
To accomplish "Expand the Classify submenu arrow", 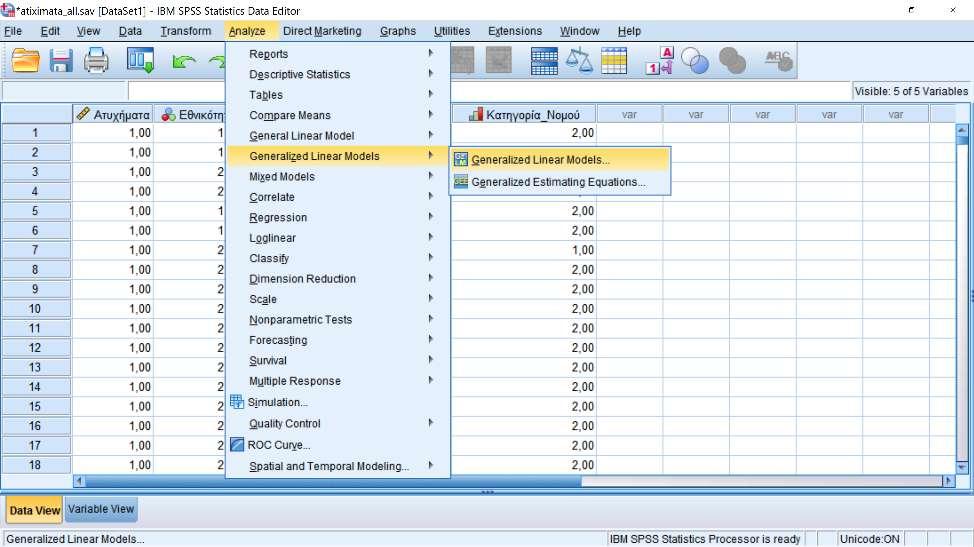I will pyautogui.click(x=430, y=258).
